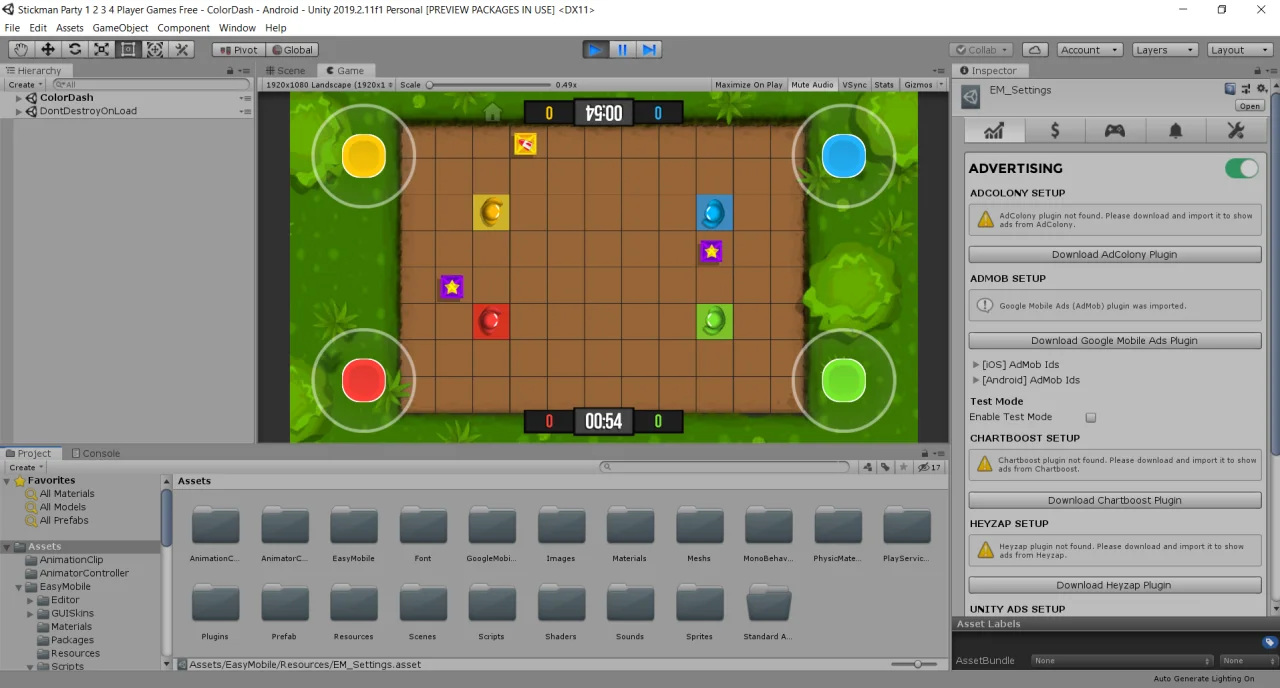
Task: Switch to the Console tab
Action: pyautogui.click(x=95, y=453)
